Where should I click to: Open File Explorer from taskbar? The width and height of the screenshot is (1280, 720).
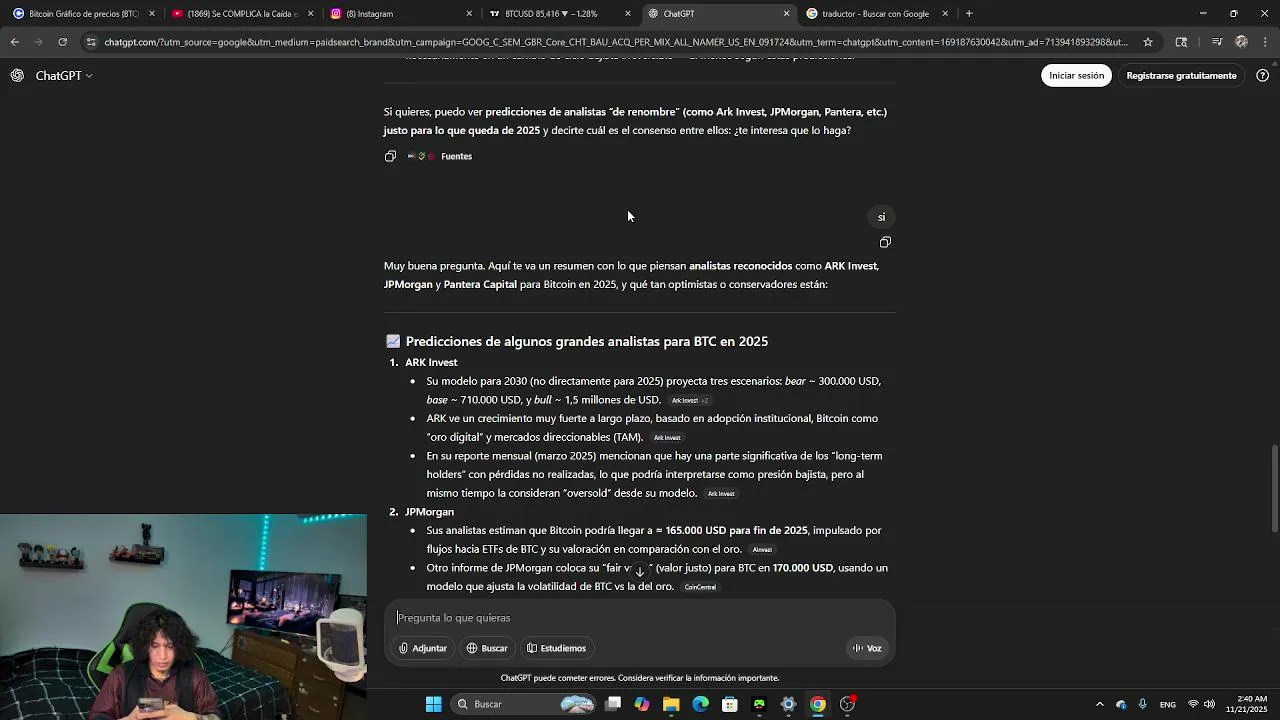[671, 704]
